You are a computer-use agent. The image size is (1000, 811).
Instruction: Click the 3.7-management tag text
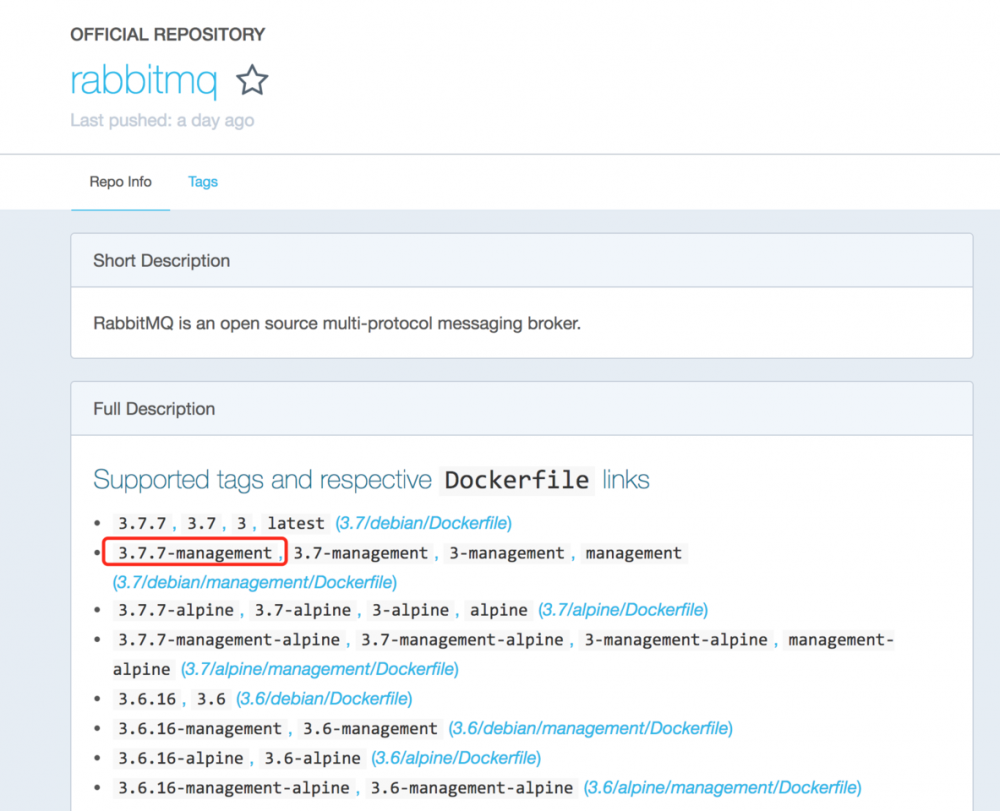click(x=360, y=553)
